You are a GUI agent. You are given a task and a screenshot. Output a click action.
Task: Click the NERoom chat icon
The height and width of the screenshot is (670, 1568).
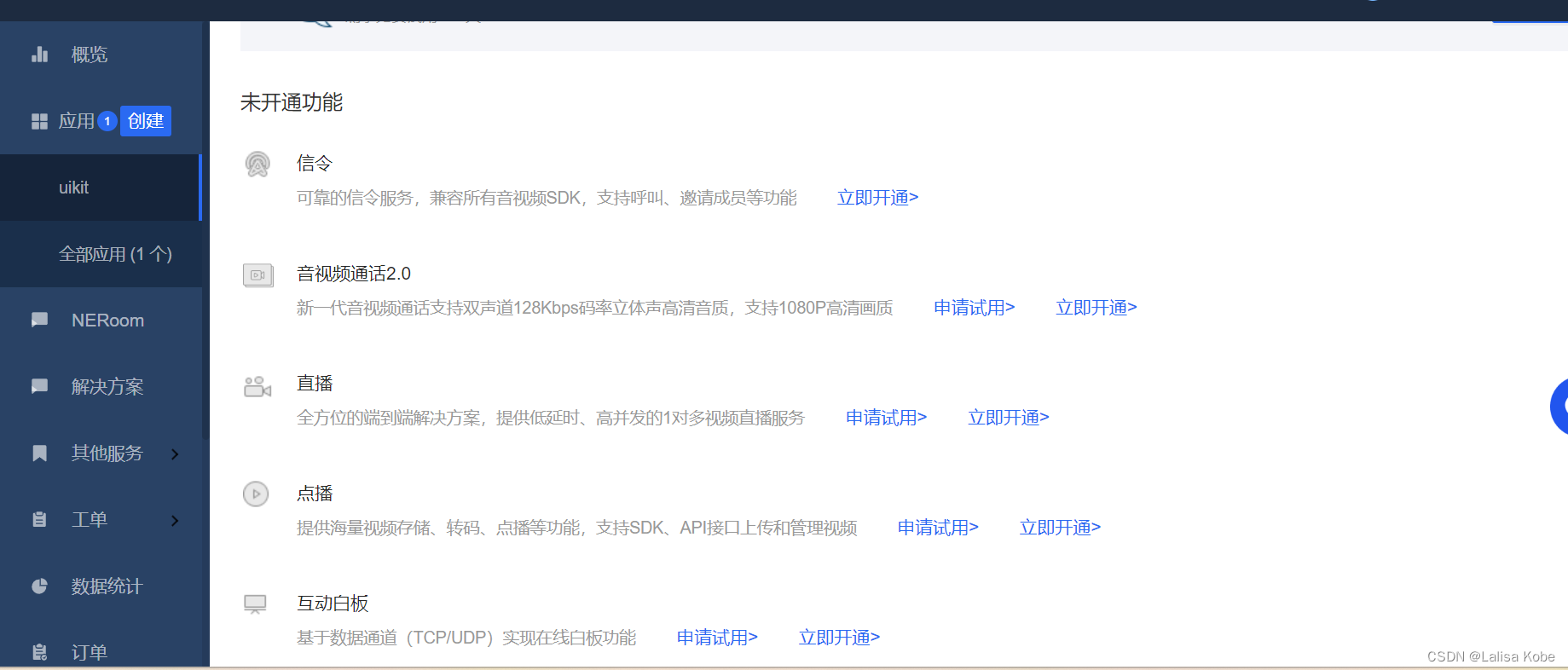point(39,321)
